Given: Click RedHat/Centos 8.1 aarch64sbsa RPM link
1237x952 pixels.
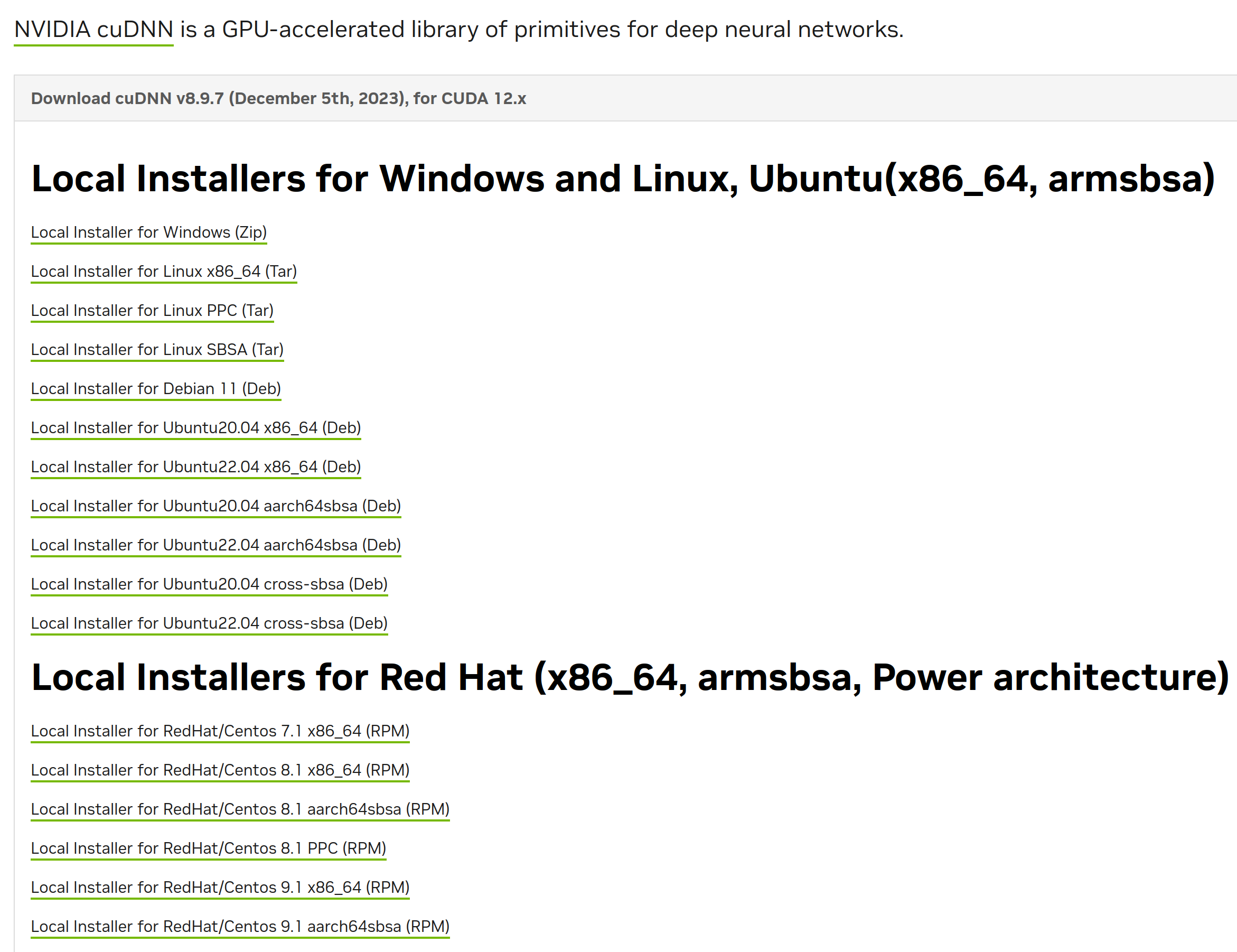Looking at the screenshot, I should point(240,809).
